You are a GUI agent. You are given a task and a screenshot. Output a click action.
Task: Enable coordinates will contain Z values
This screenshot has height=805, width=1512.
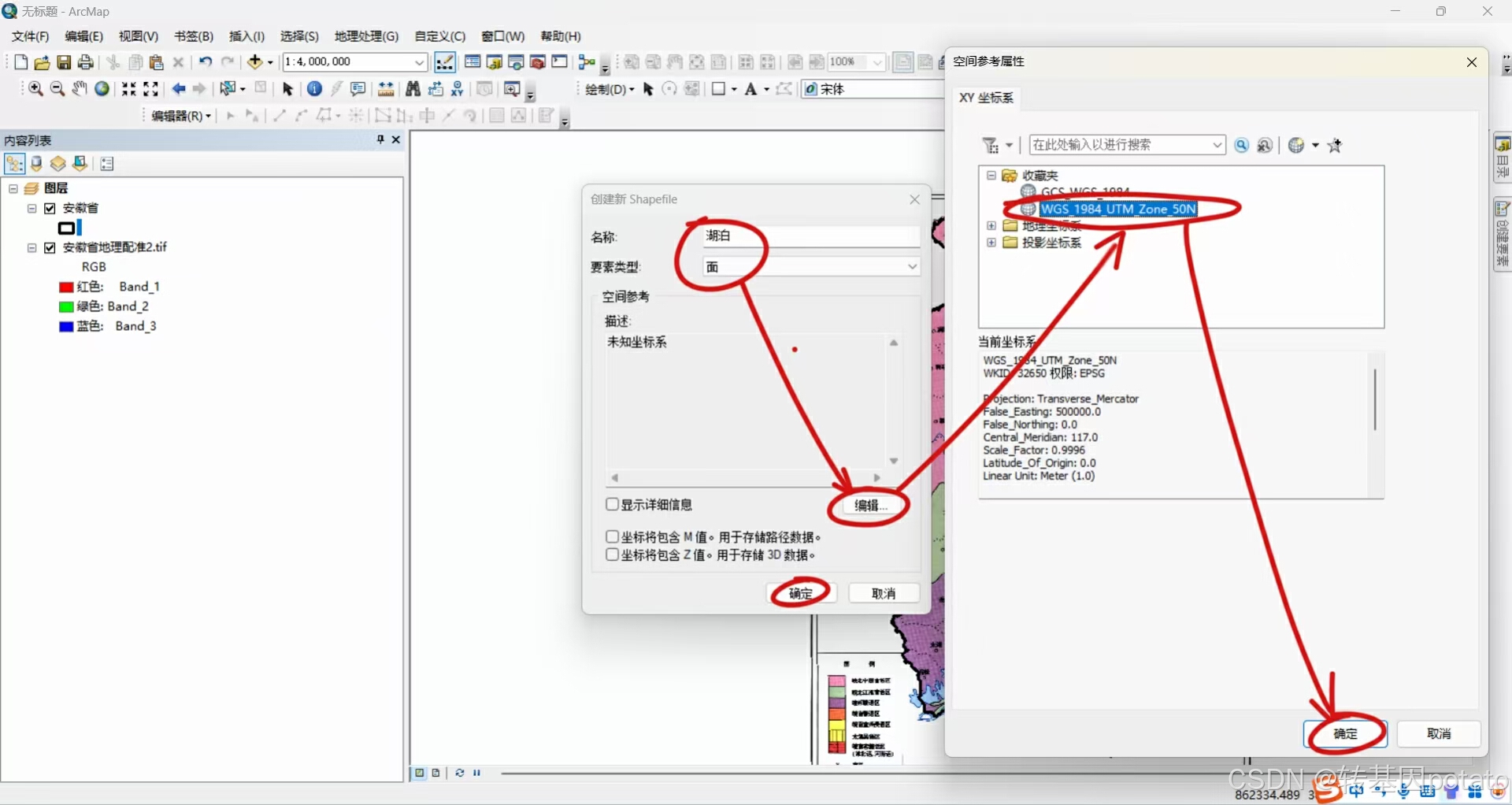612,555
